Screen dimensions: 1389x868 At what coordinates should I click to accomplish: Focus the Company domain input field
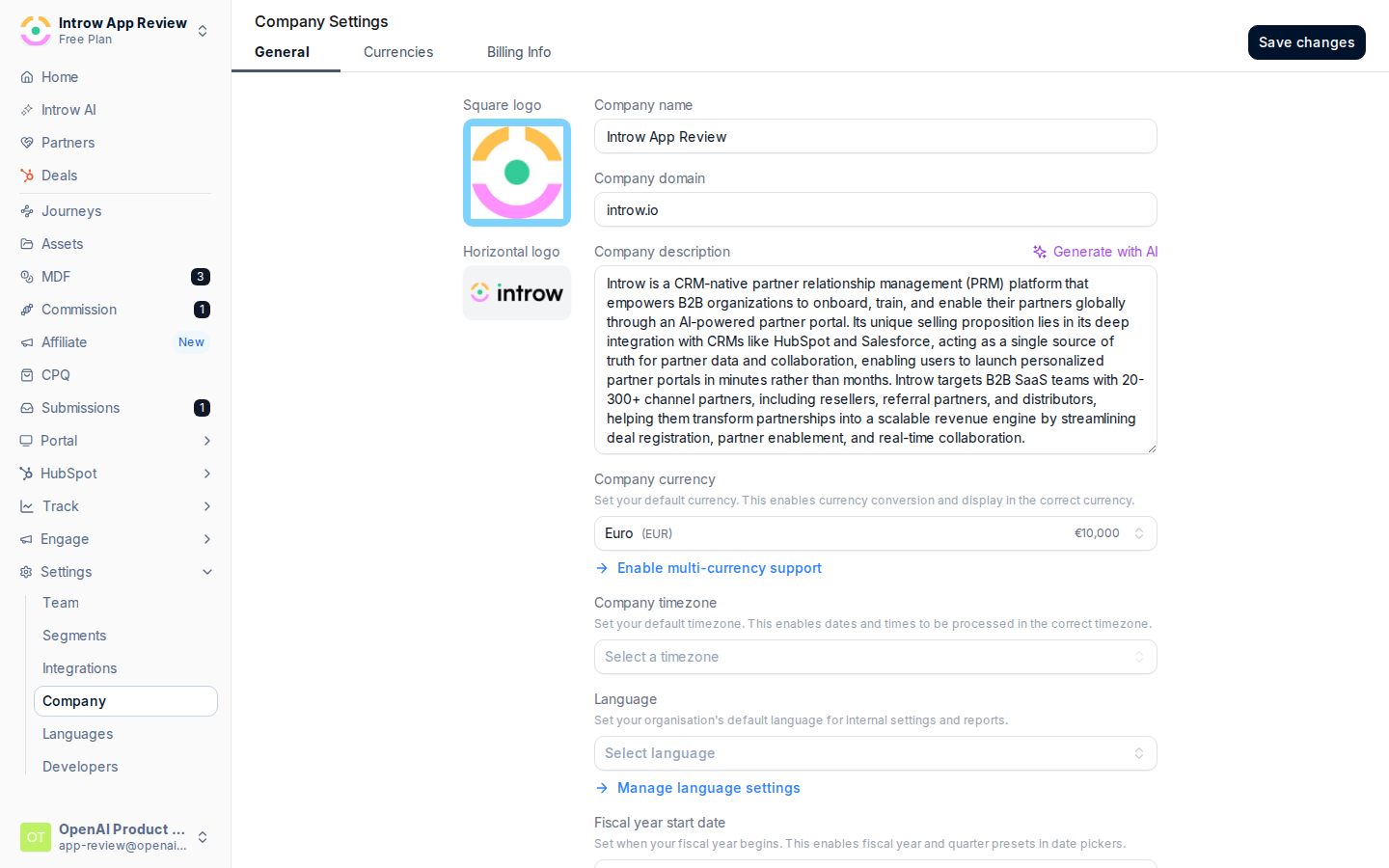(x=876, y=209)
